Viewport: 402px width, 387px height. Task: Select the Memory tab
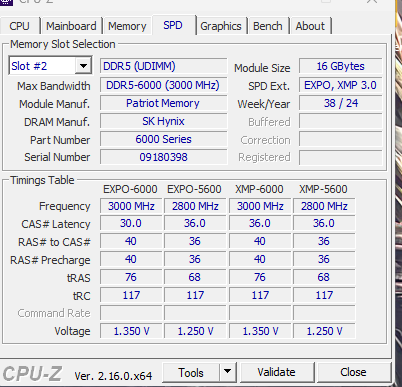point(127,26)
